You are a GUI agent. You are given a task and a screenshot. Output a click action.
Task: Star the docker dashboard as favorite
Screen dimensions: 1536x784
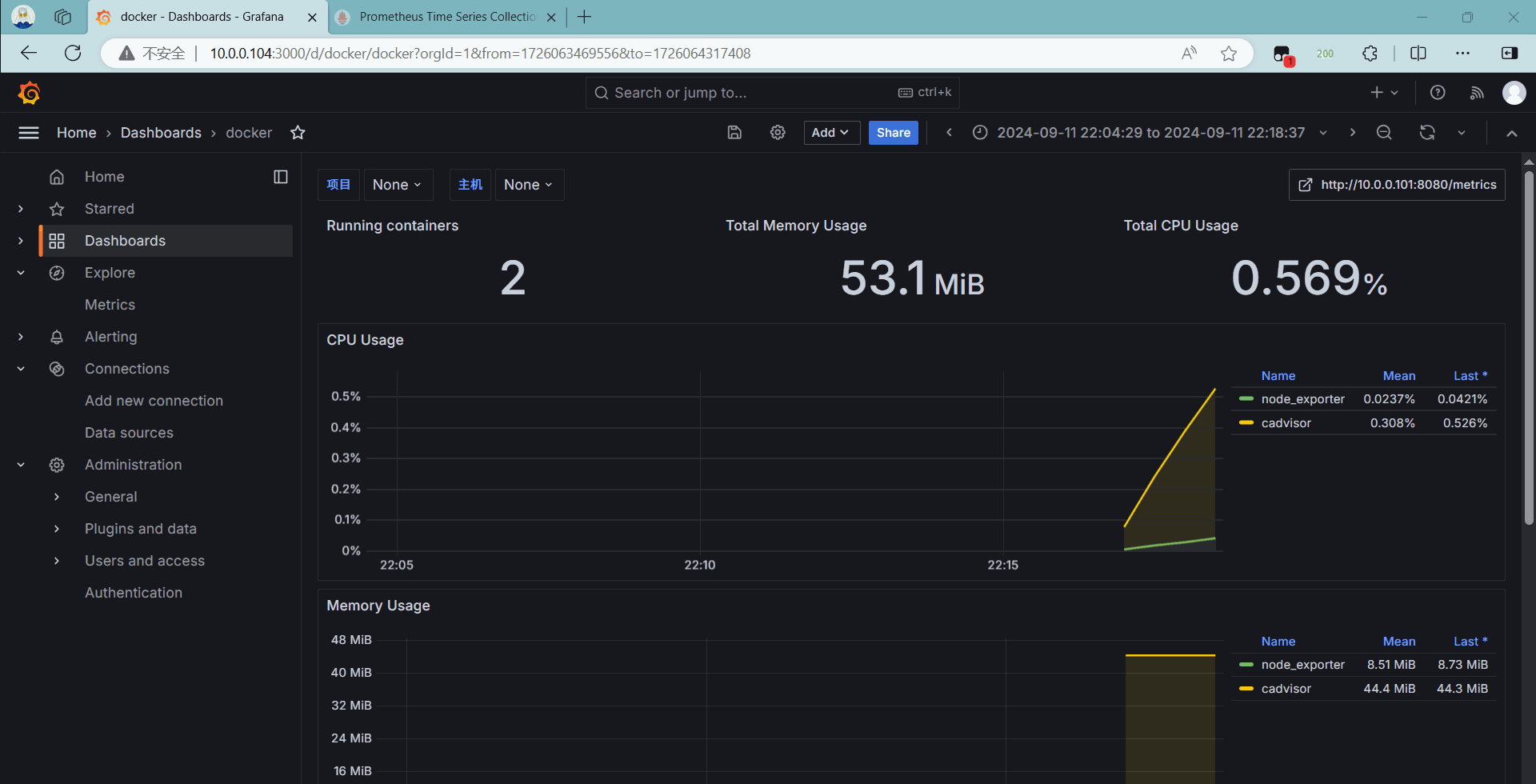point(298,133)
